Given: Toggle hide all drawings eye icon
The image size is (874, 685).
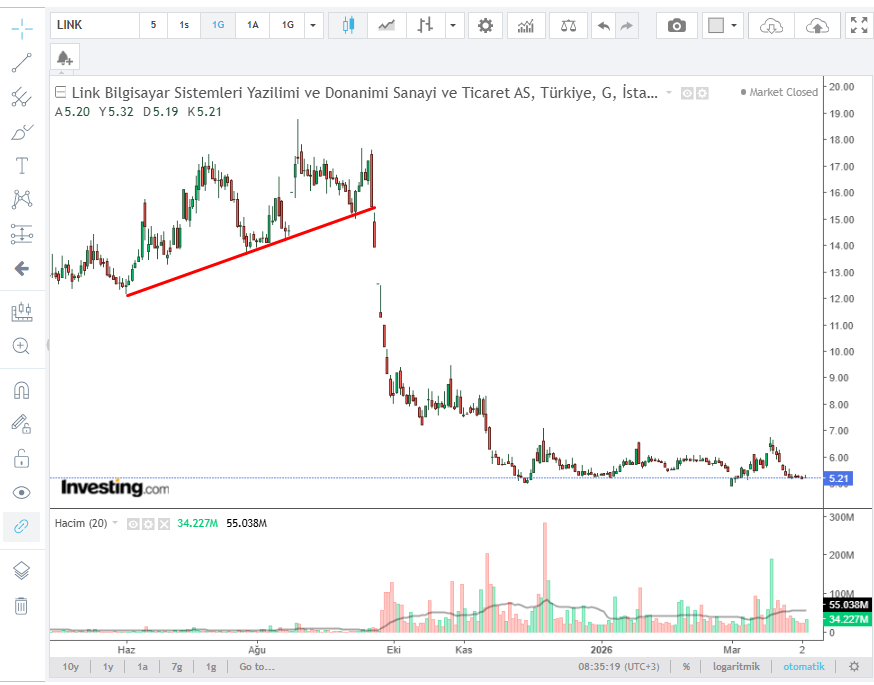Looking at the screenshot, I should click(x=21, y=493).
